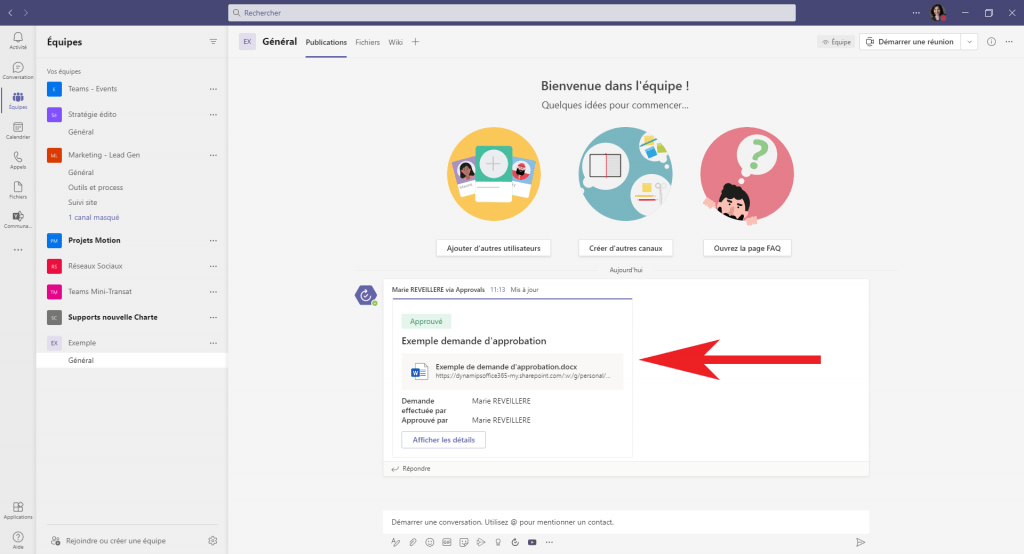Select the Équipes icon in sidebar
Viewport: 1024px width, 554px height.
[18, 101]
